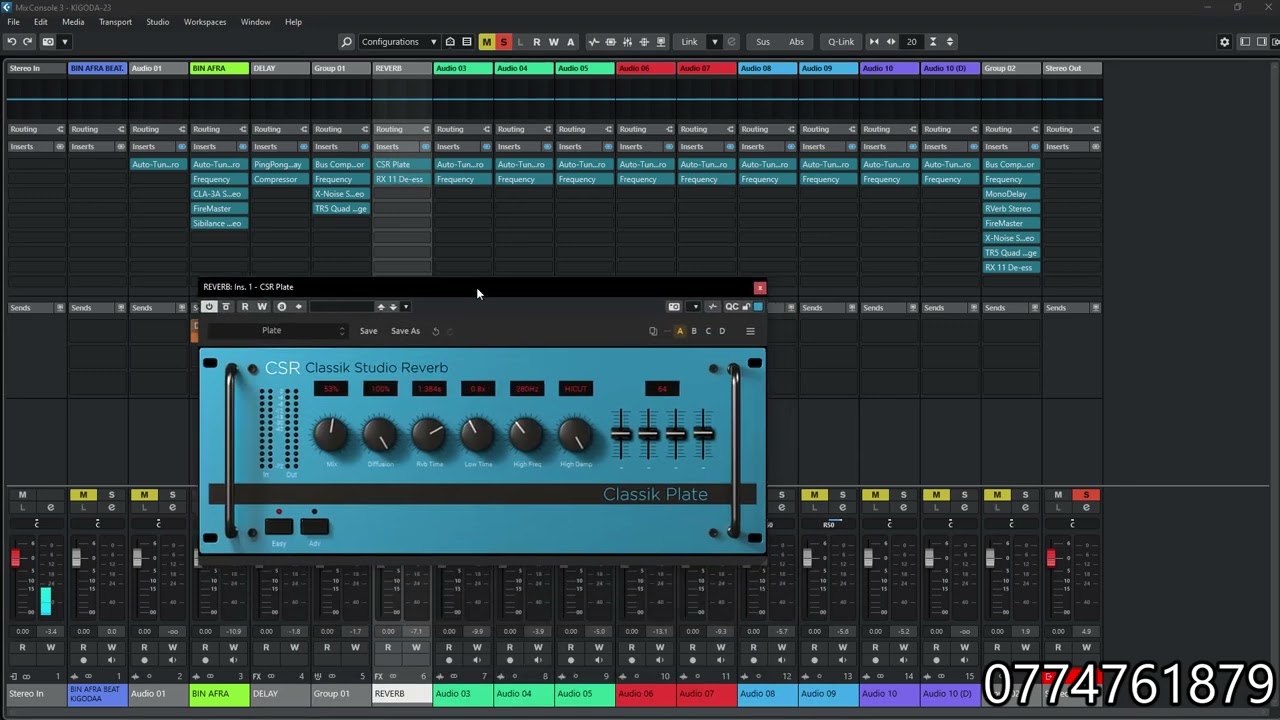1280x720 pixels.
Task: Click the HICUT value display
Action: point(576,389)
